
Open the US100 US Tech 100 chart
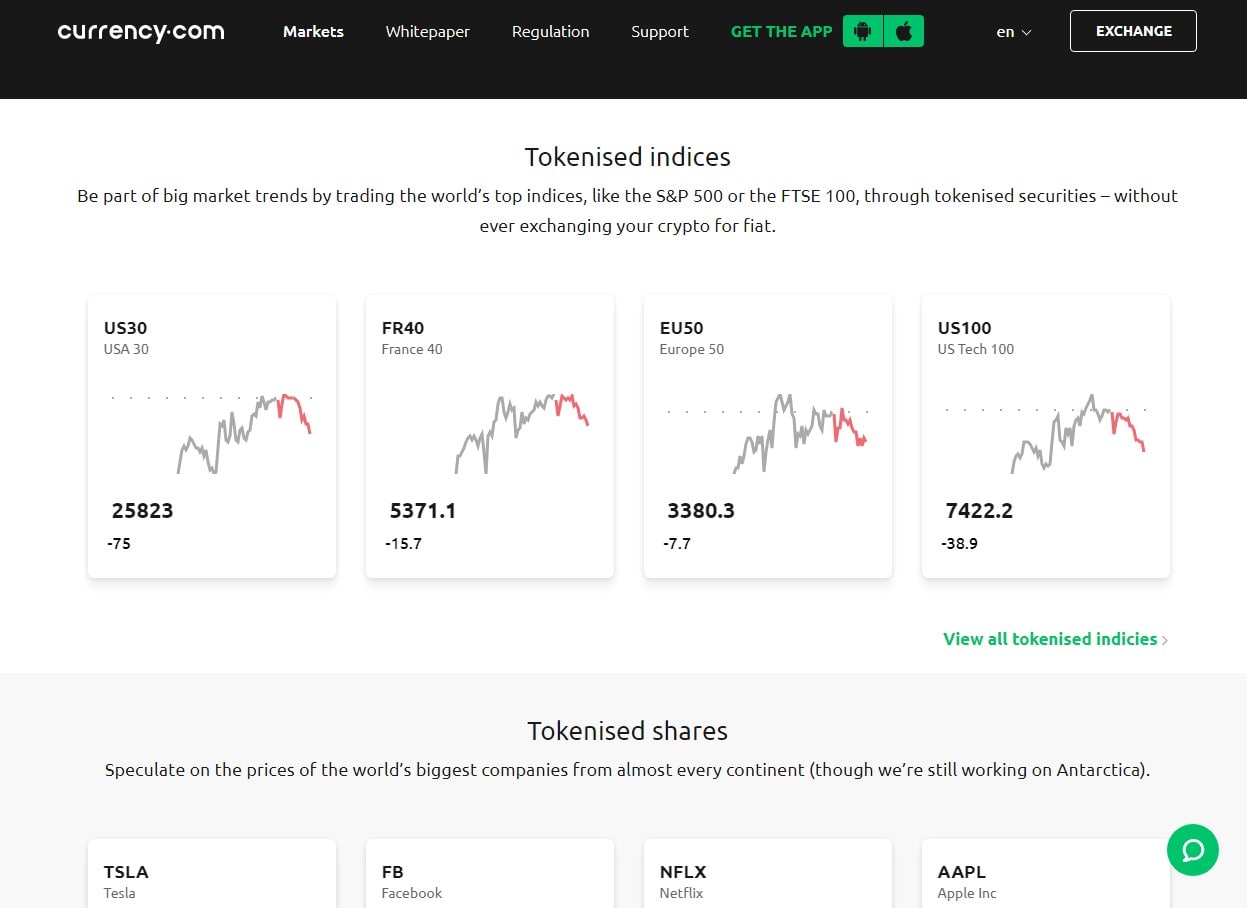(x=1046, y=435)
